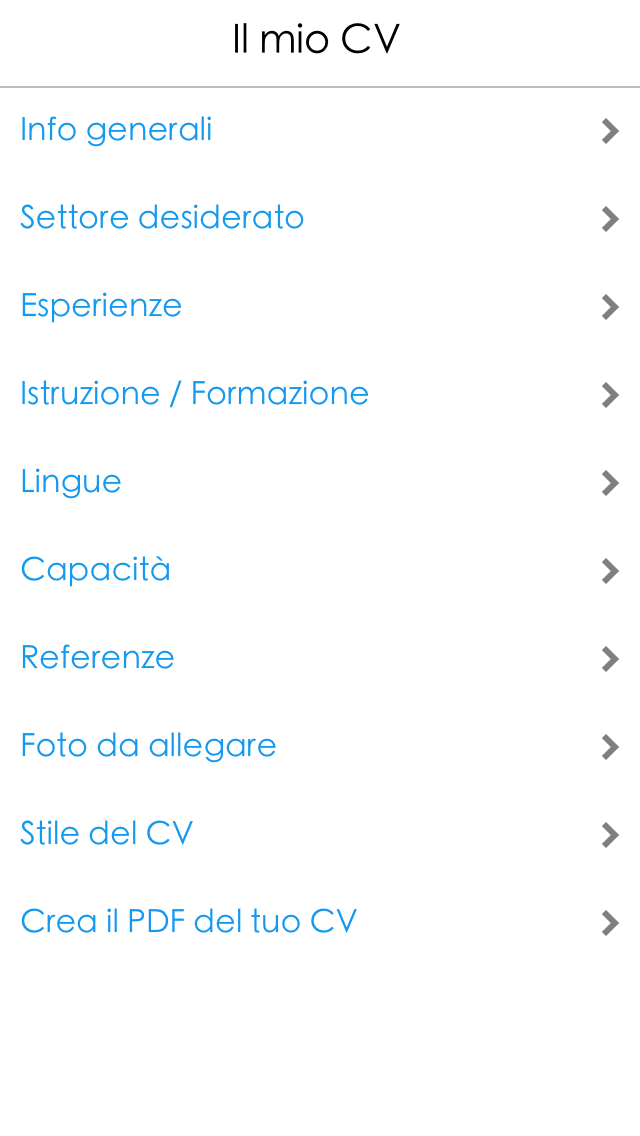
Task: Expand Referenze via the right arrow
Action: (x=610, y=659)
